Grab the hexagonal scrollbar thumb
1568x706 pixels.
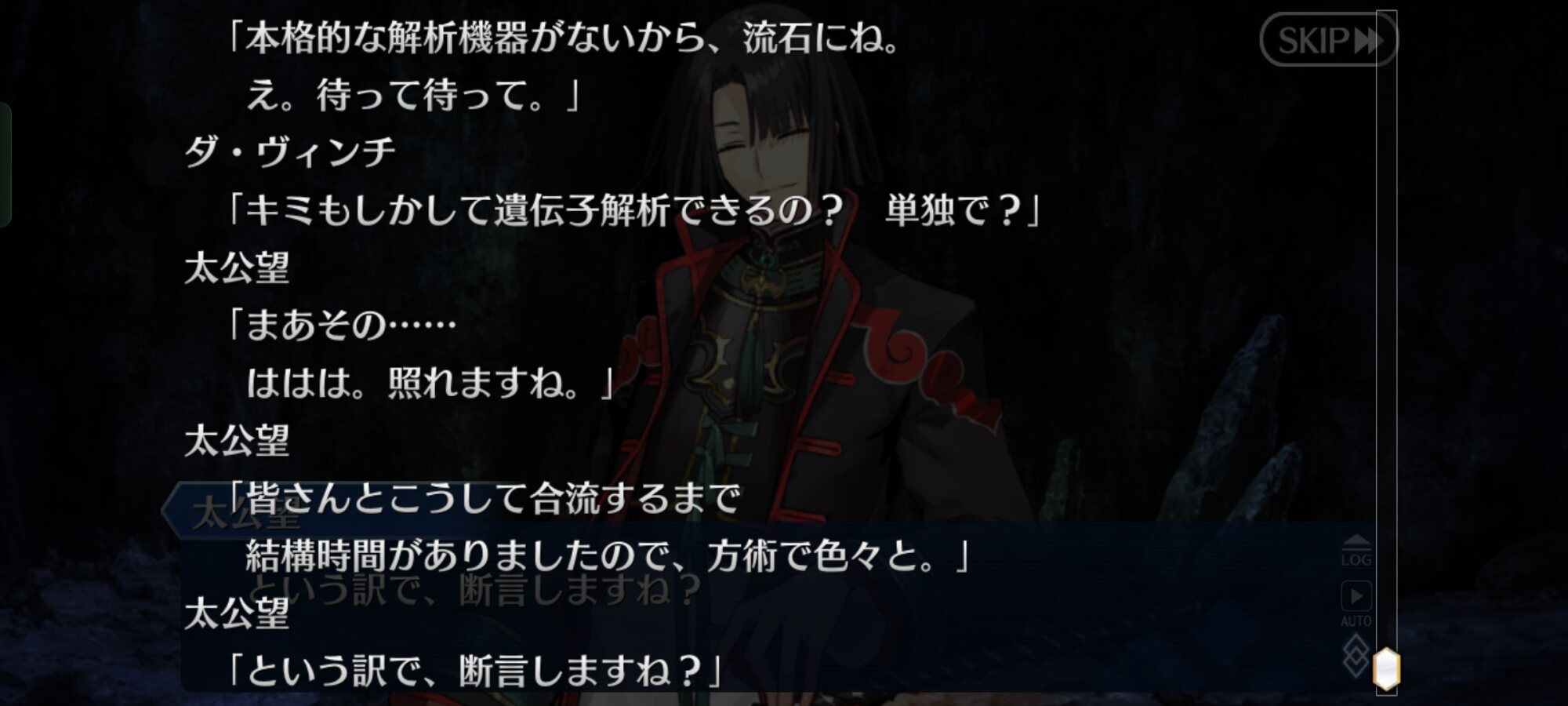(x=1386, y=669)
